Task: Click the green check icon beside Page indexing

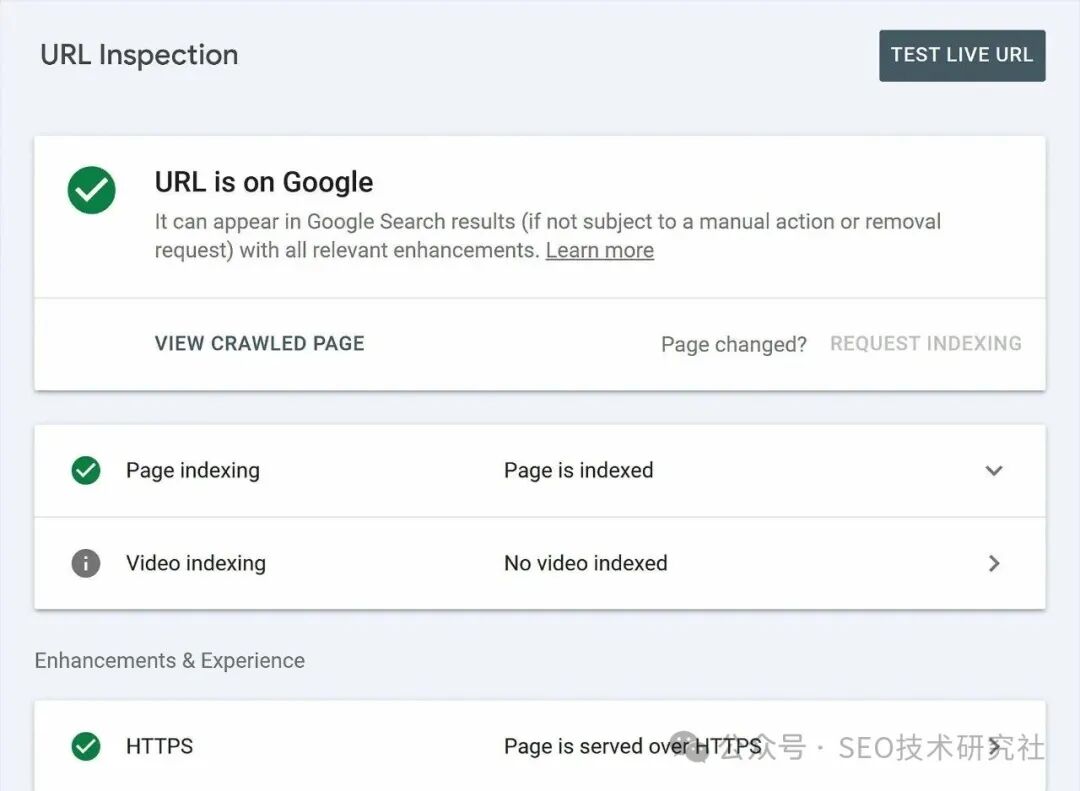Action: 86,470
